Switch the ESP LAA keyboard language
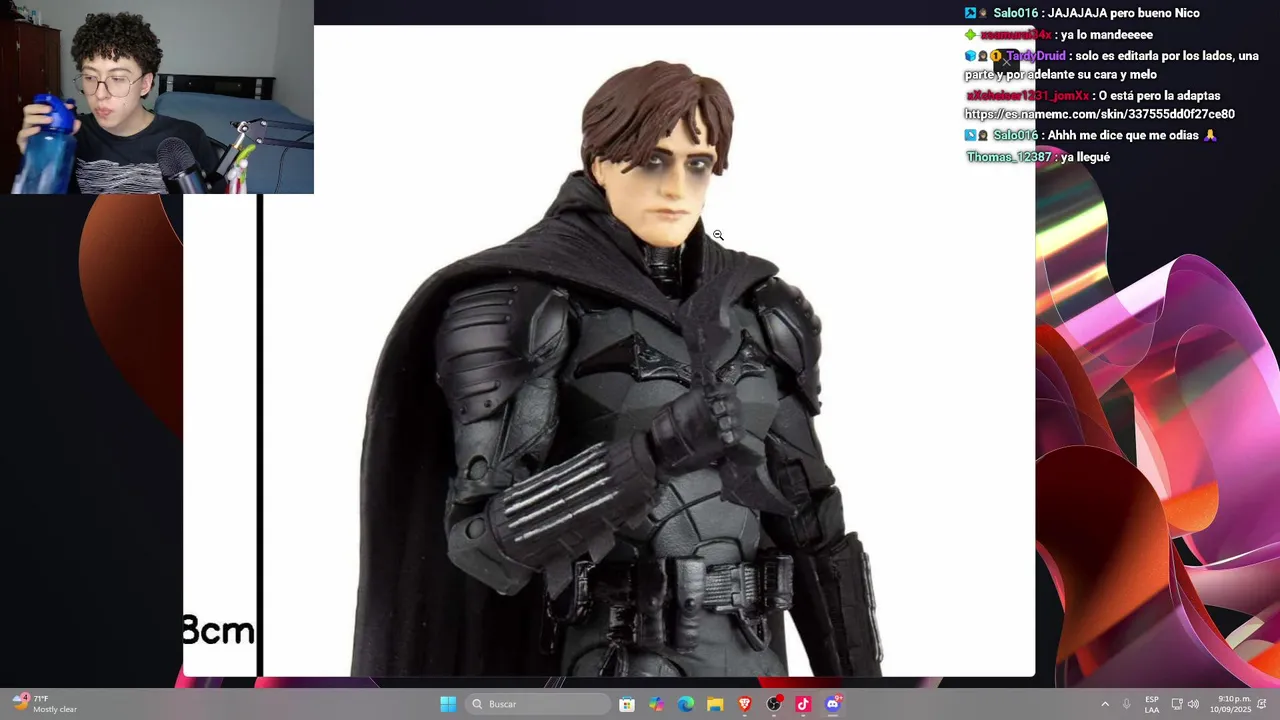 point(1152,704)
